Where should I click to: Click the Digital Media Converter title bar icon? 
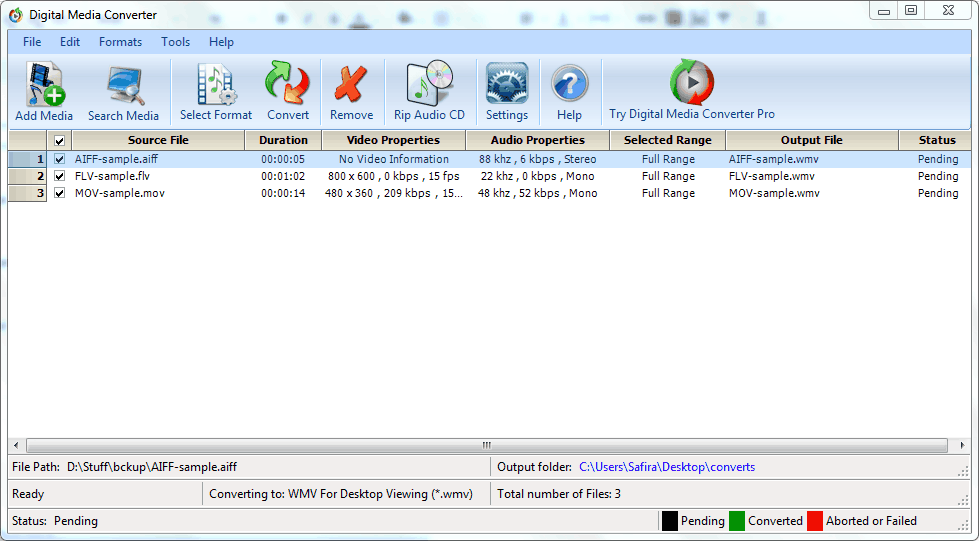click(16, 14)
